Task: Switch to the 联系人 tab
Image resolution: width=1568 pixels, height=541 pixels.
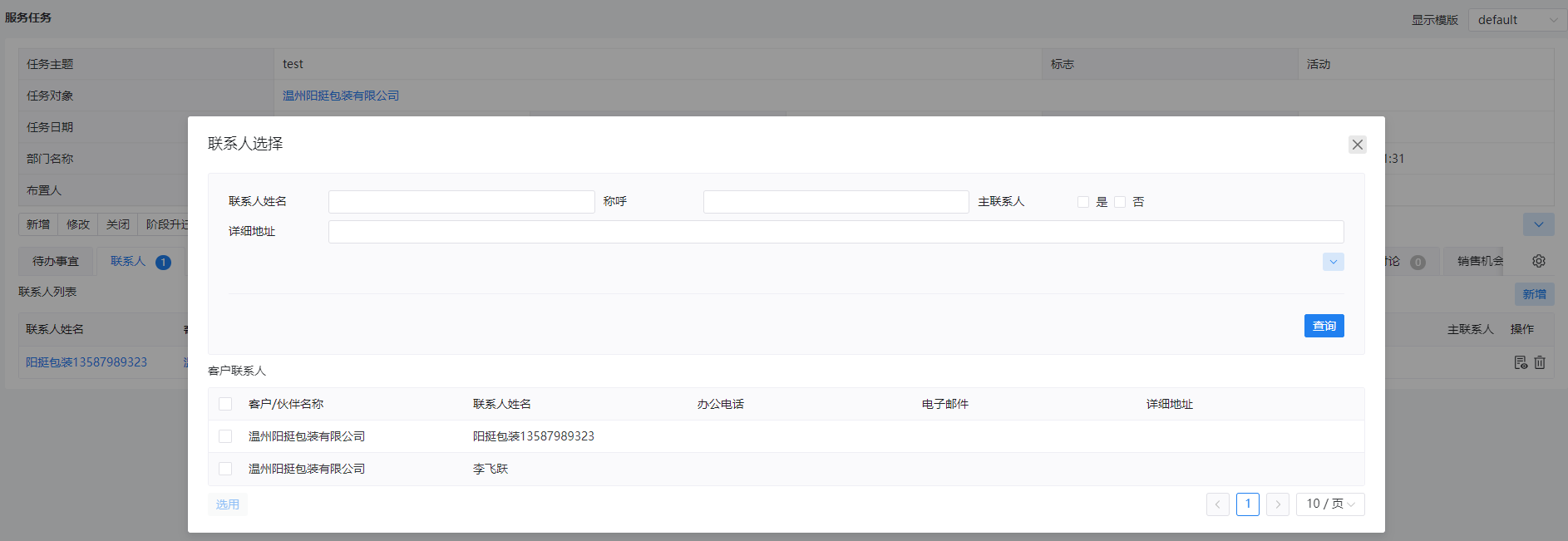Action: tap(128, 261)
